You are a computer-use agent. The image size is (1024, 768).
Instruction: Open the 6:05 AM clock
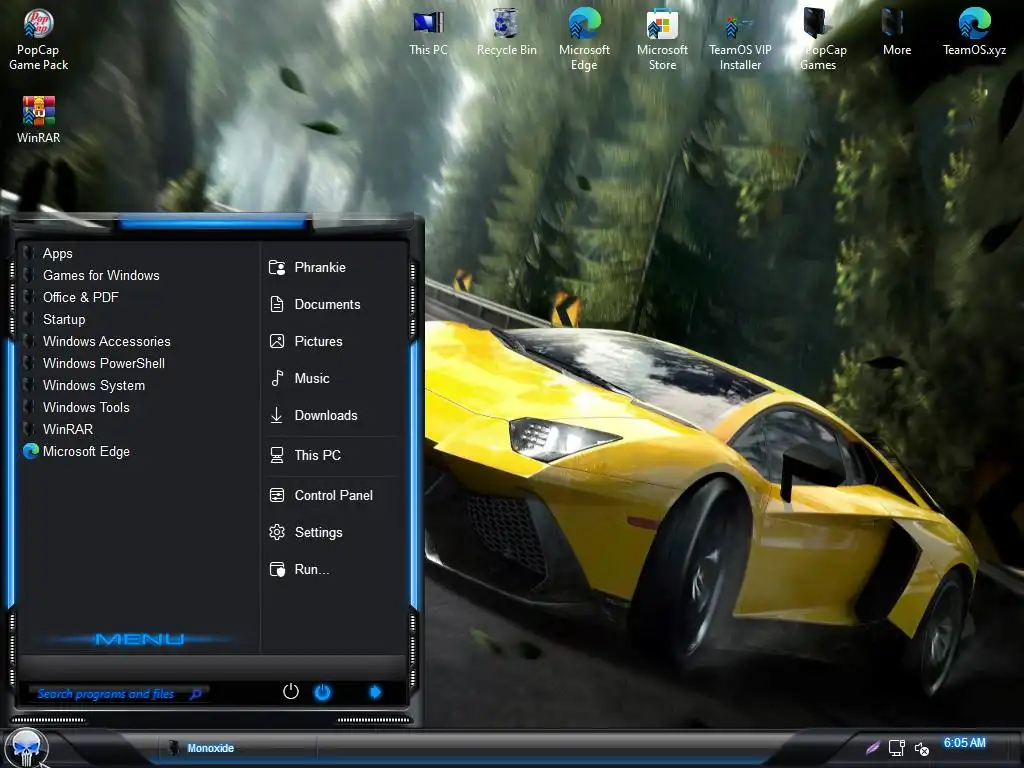(x=965, y=743)
